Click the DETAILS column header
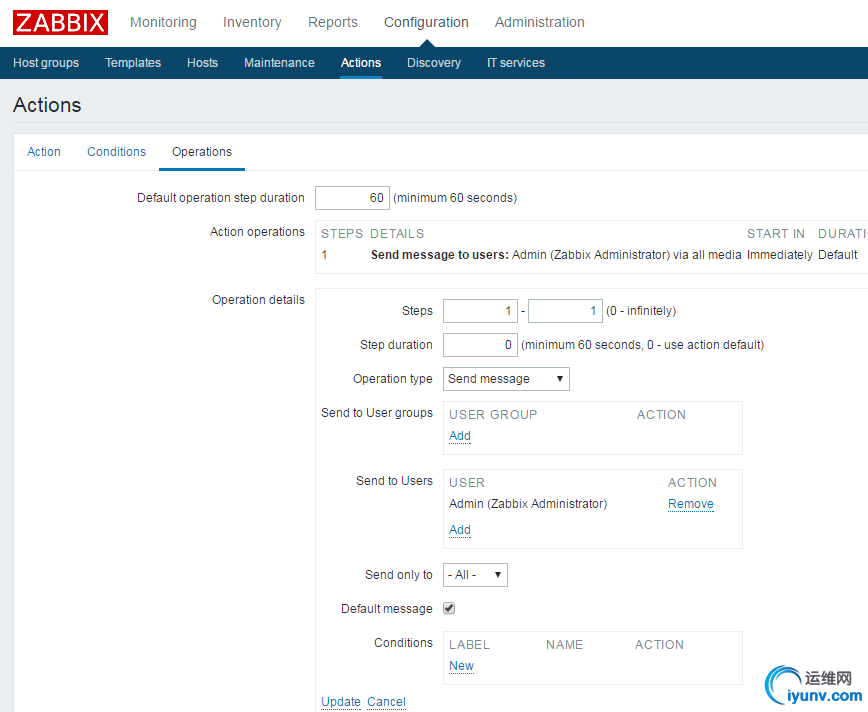 click(397, 234)
